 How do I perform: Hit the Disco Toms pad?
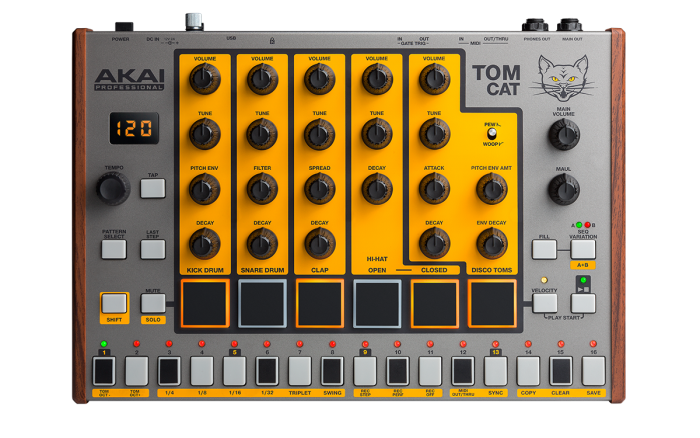pos(492,304)
